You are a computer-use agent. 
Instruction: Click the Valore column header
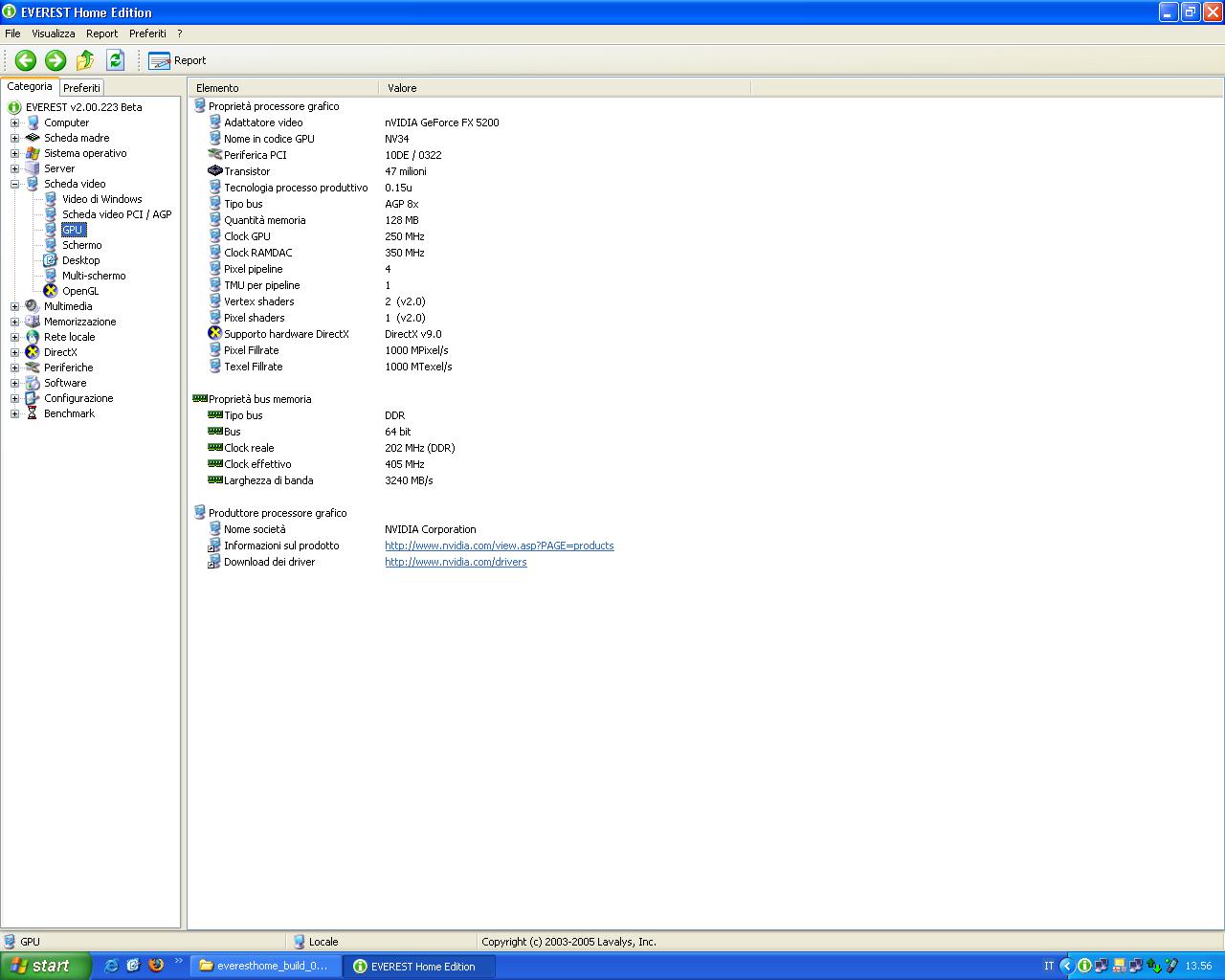[x=402, y=88]
